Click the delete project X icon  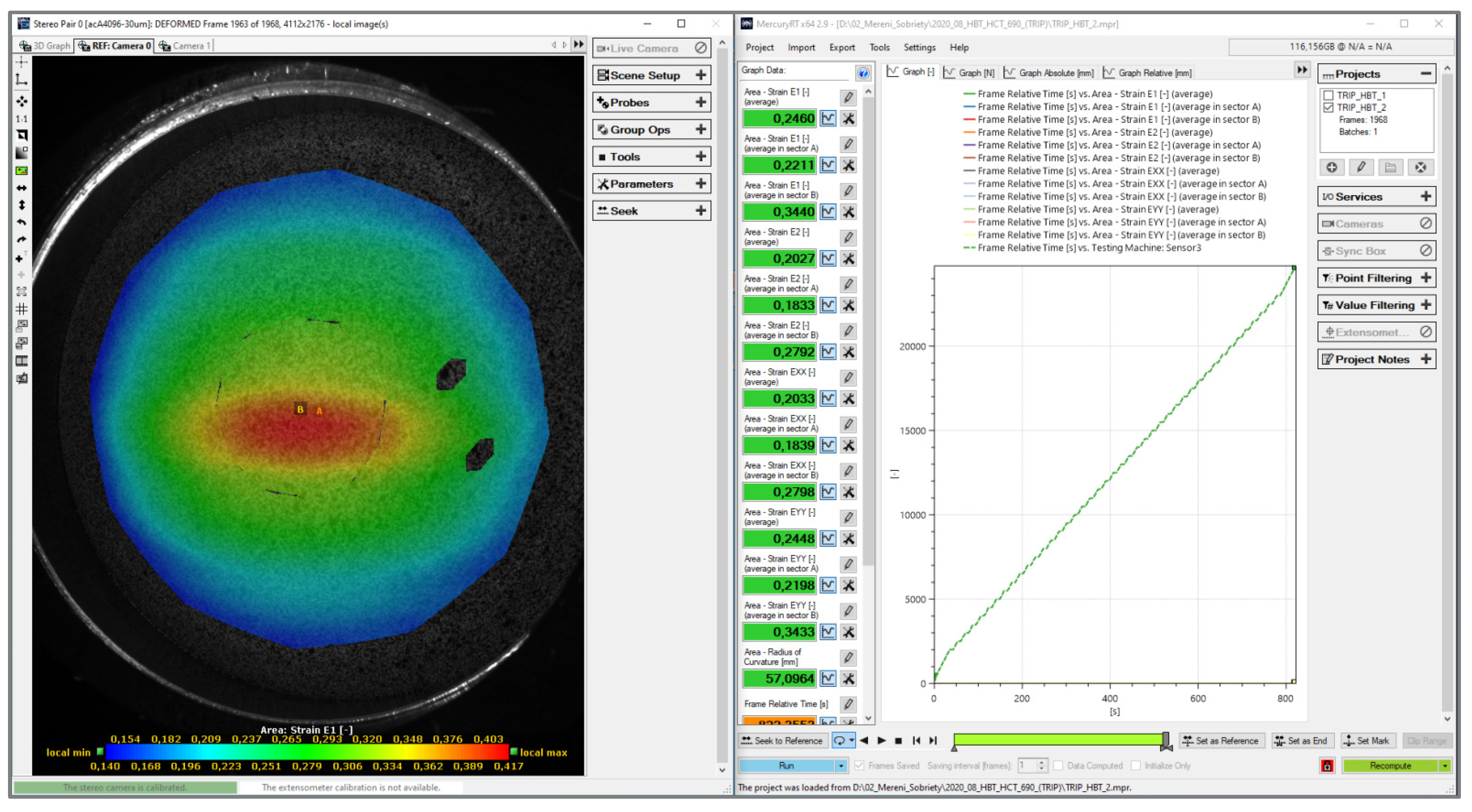(1420, 167)
